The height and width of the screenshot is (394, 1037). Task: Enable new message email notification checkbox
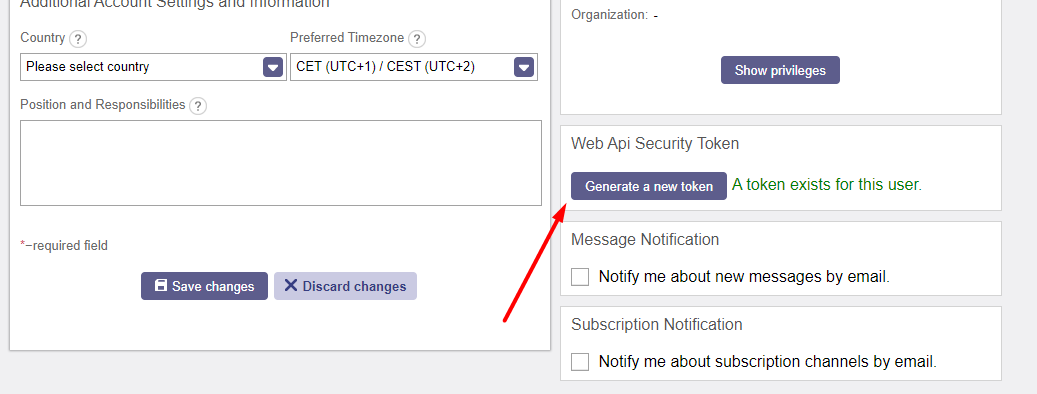580,277
